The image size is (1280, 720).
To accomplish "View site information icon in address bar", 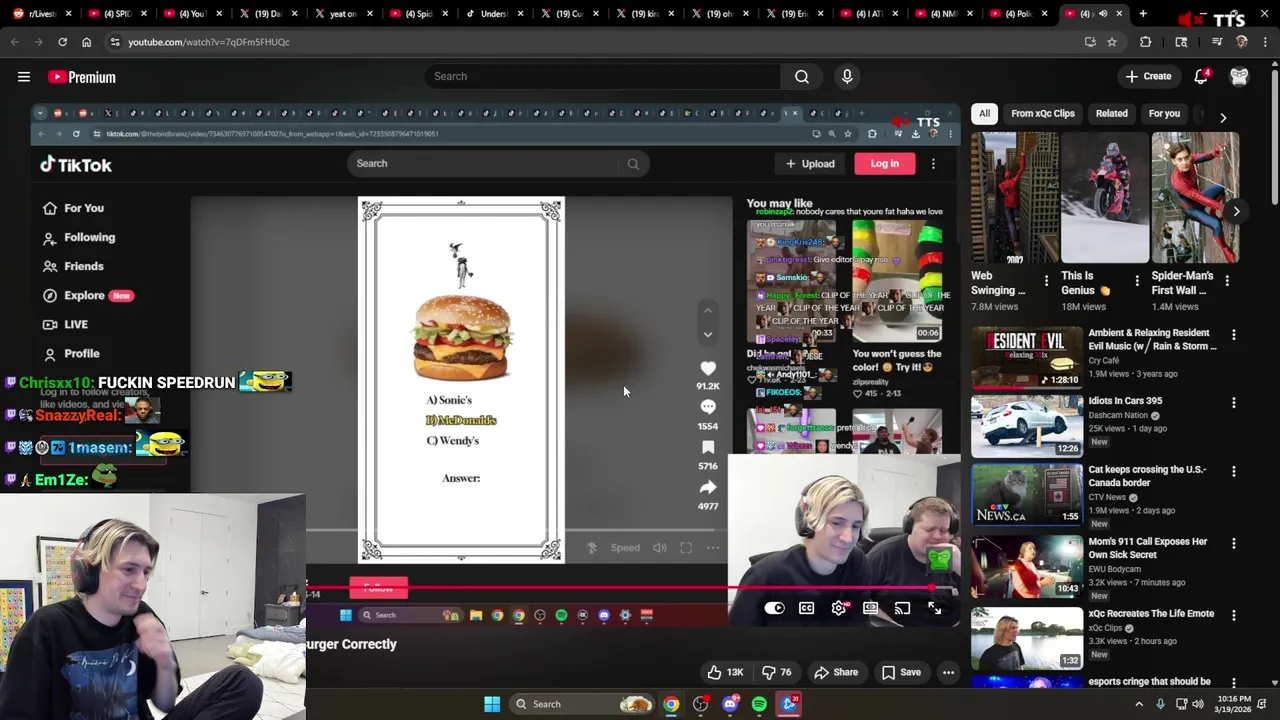I will pyautogui.click(x=115, y=42).
